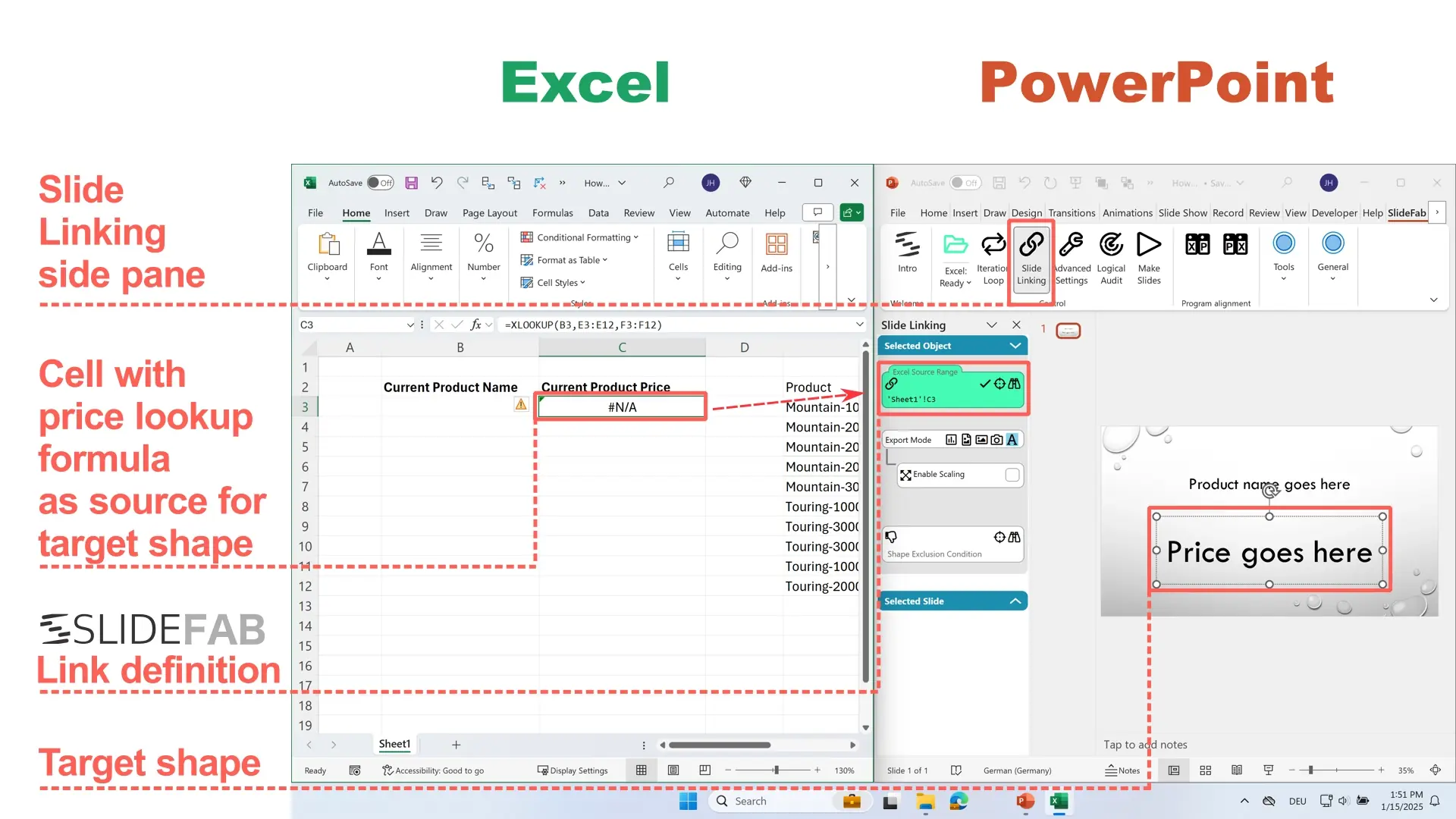Collapse the Selected Object section
1456x819 pixels.
(x=1015, y=346)
